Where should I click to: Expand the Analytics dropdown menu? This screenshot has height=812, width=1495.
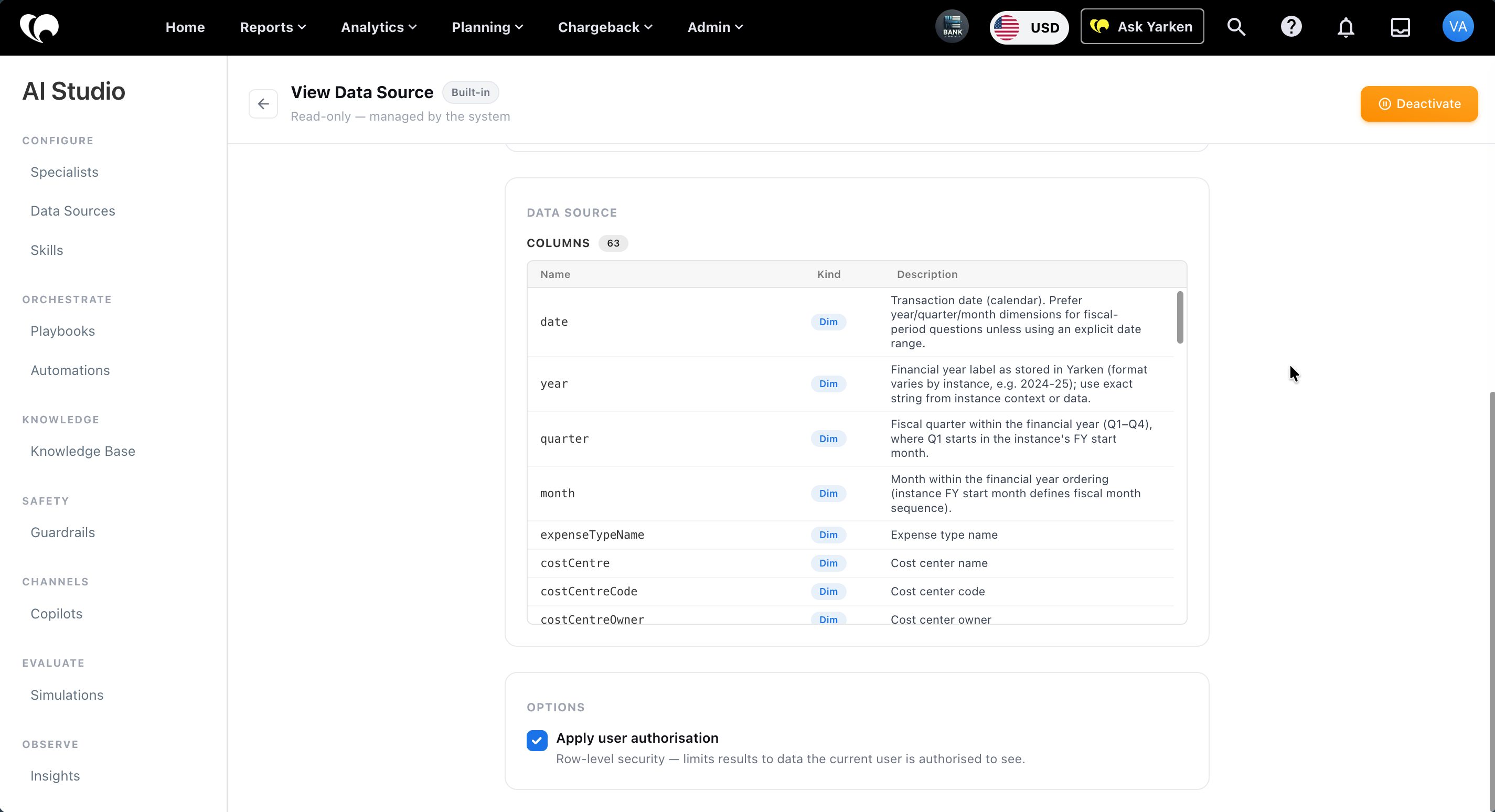(378, 27)
